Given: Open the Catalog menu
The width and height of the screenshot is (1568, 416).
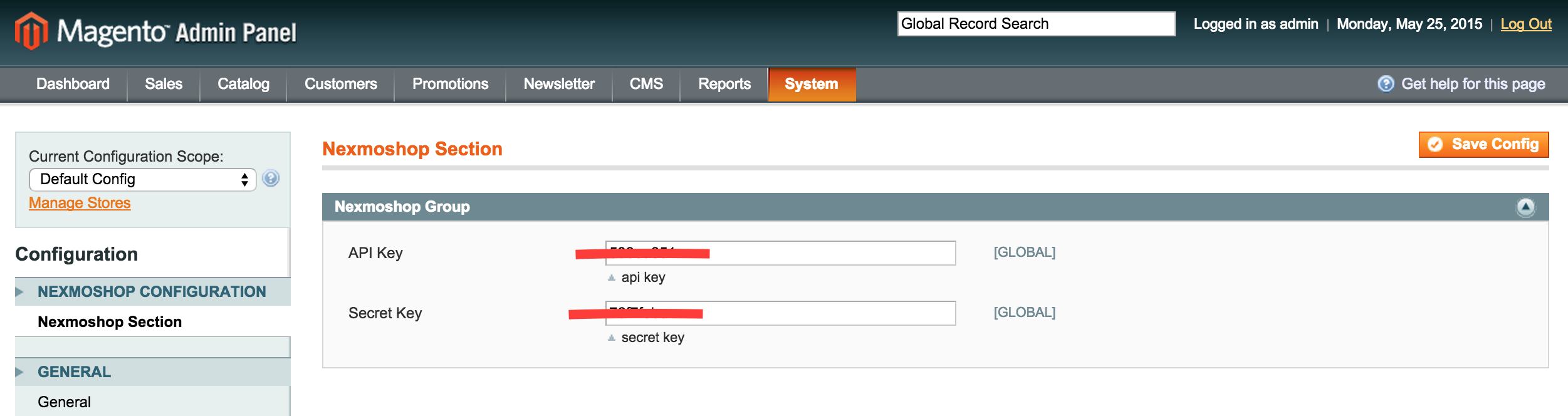Looking at the screenshot, I should 243,84.
